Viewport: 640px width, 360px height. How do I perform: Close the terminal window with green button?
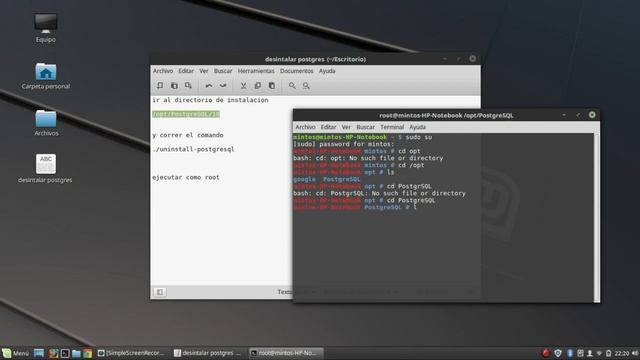click(x=592, y=115)
